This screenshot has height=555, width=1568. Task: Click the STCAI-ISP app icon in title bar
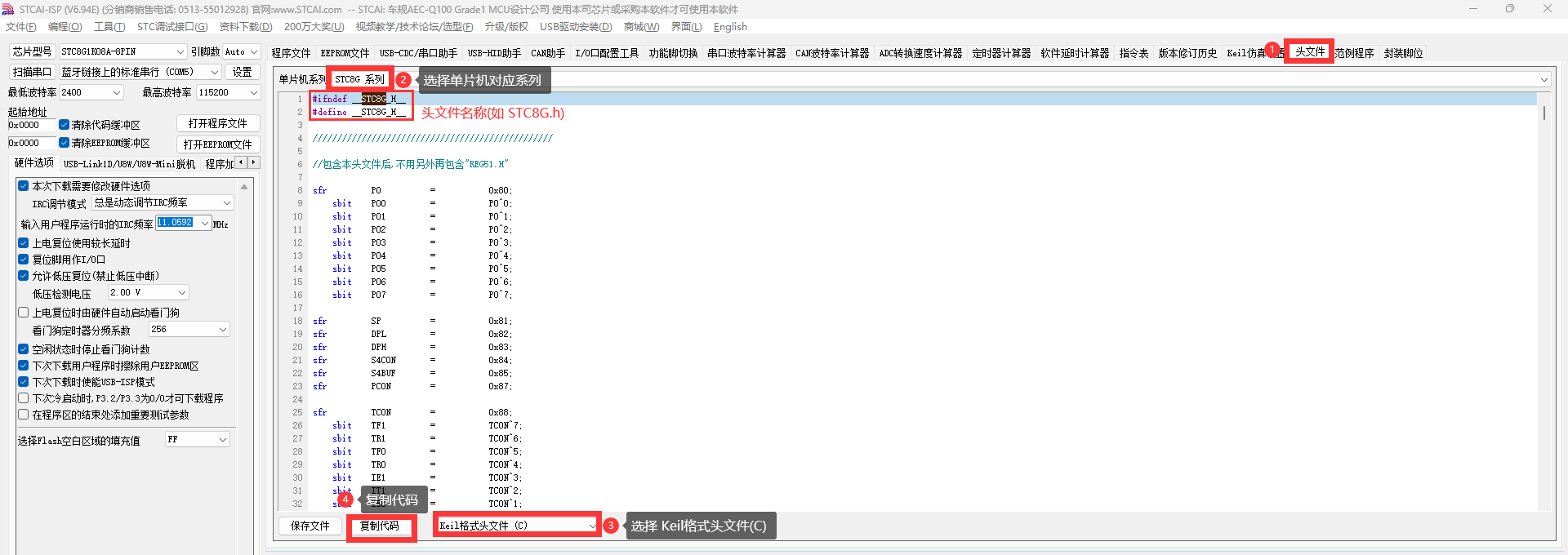[8, 9]
